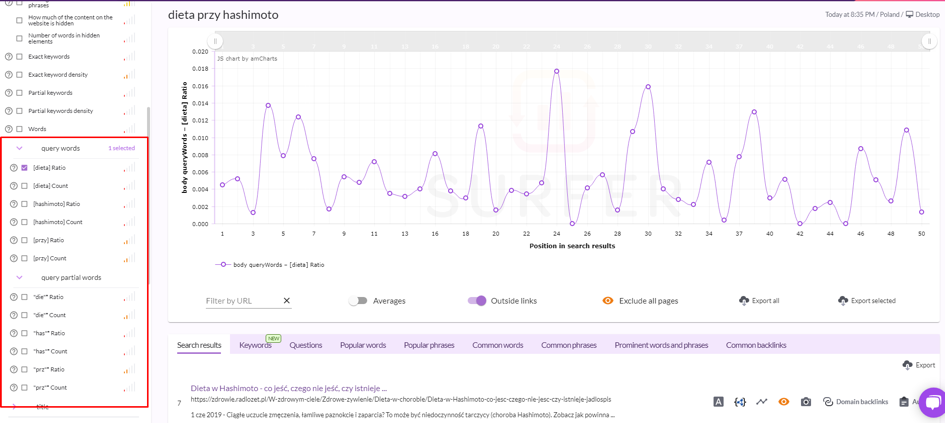Toggle the Averages switch

pyautogui.click(x=358, y=301)
